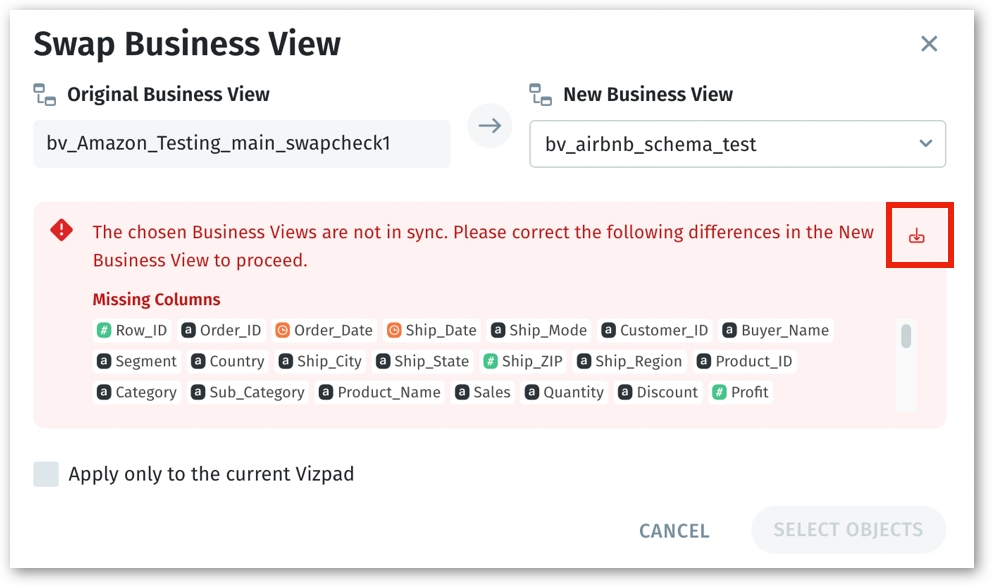
Task: Open the New Business View dropdown
Action: [737, 144]
